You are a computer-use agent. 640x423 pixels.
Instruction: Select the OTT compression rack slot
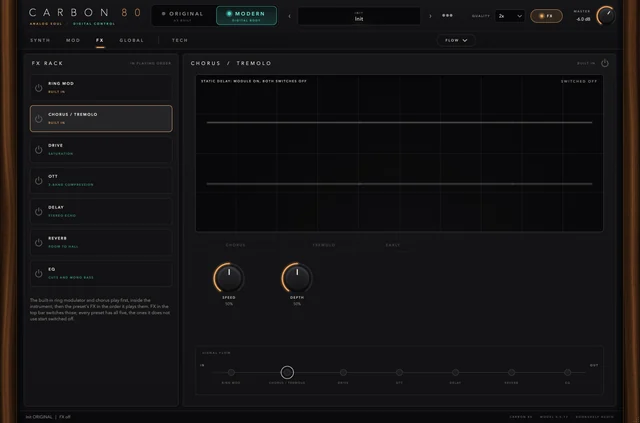tap(101, 180)
